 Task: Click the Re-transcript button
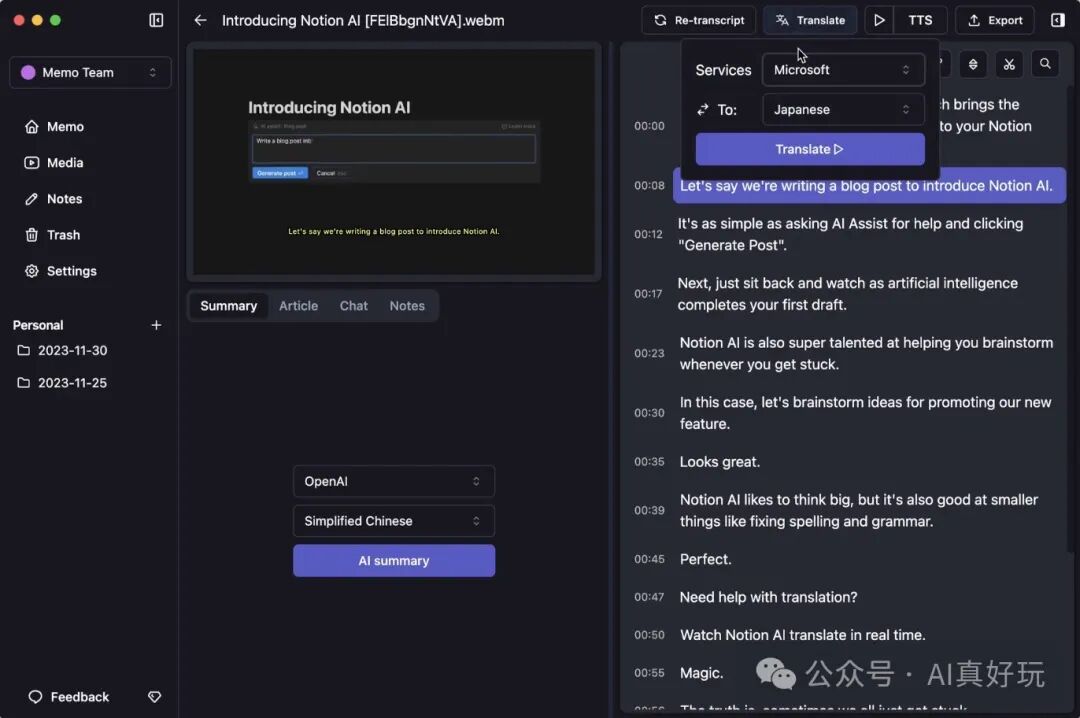698,20
